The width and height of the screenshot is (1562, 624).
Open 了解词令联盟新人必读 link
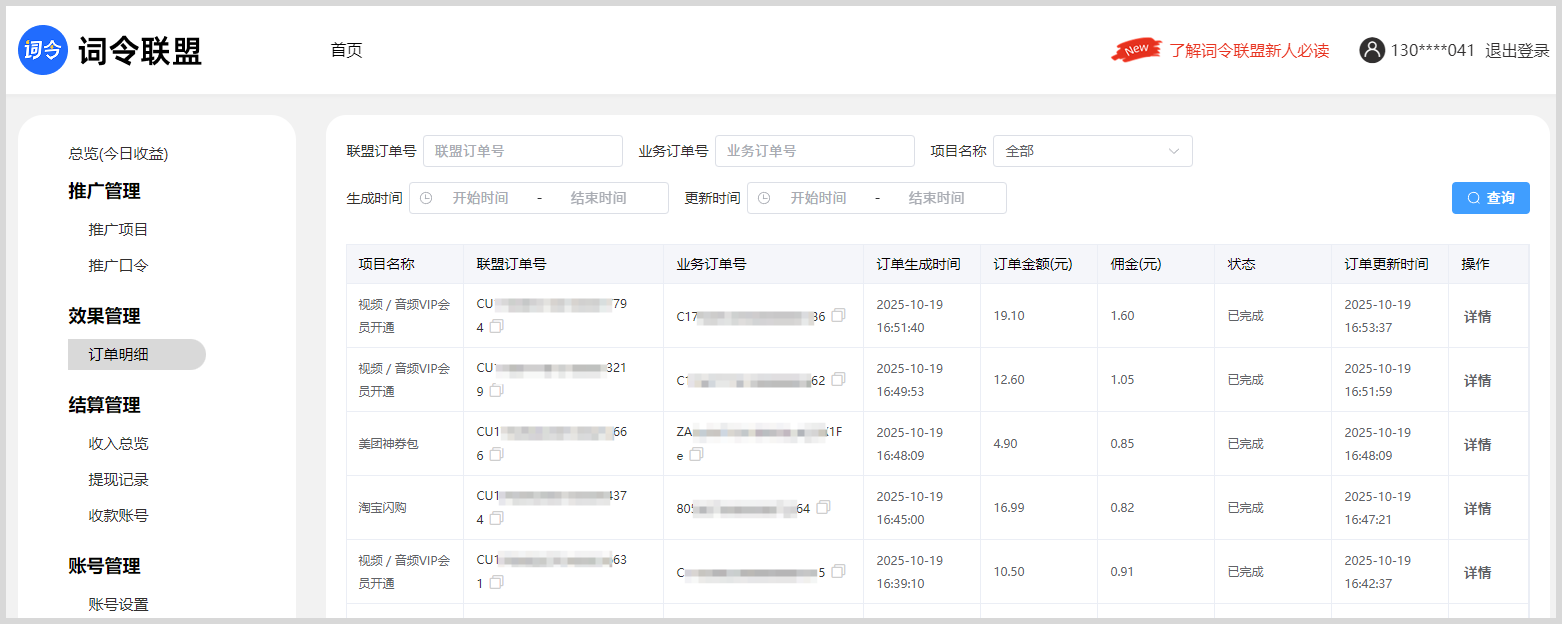pyautogui.click(x=1249, y=51)
